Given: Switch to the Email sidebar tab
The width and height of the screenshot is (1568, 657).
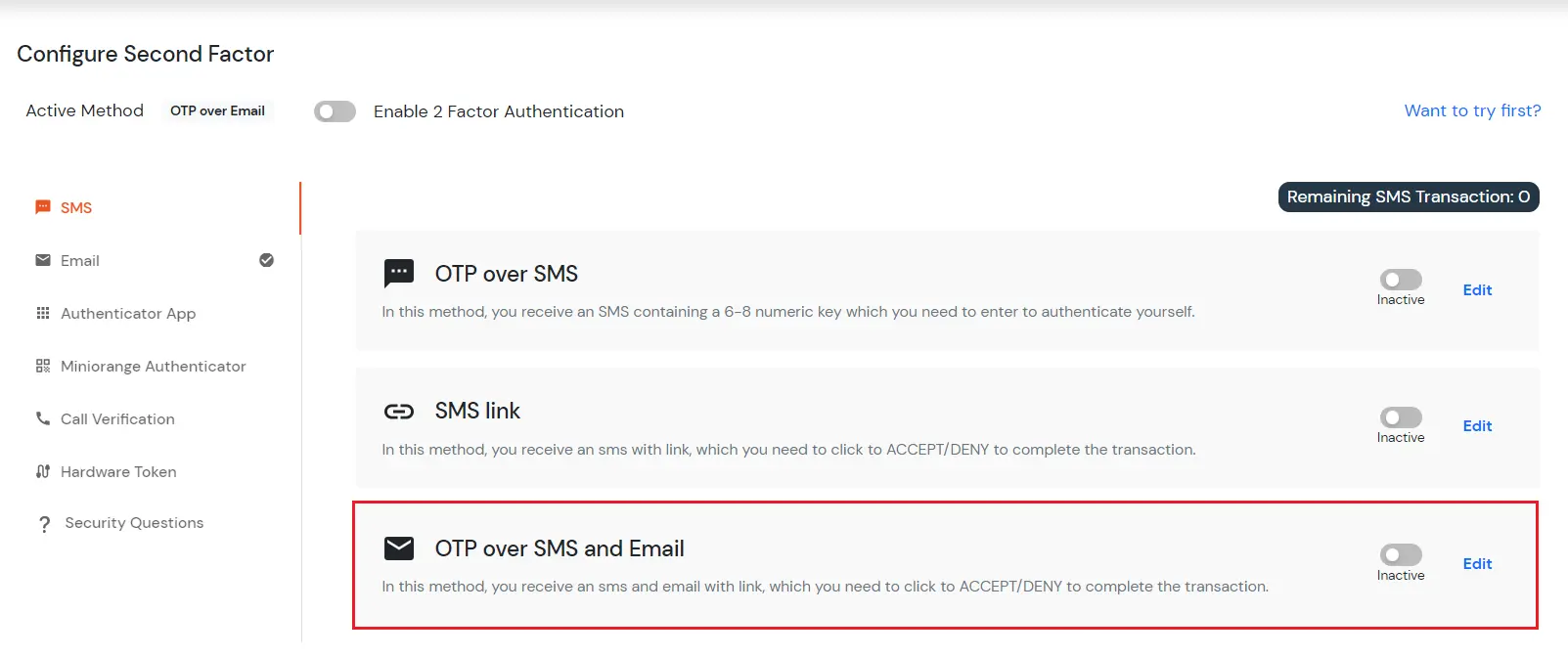Looking at the screenshot, I should [x=80, y=260].
